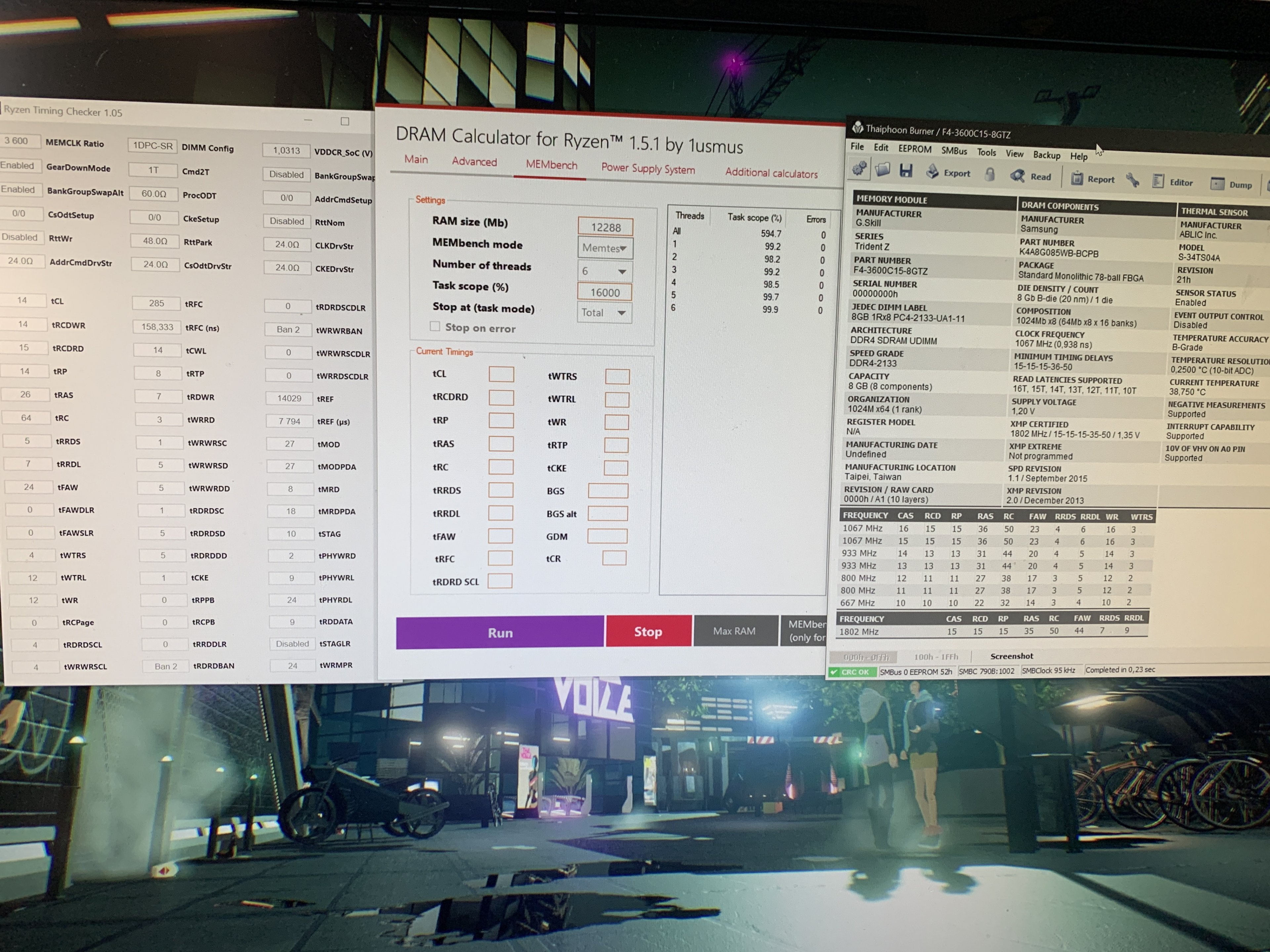Click the gears settings icon in Thaiphoon Burner
Screen dimensions: 1270x952
(860, 169)
